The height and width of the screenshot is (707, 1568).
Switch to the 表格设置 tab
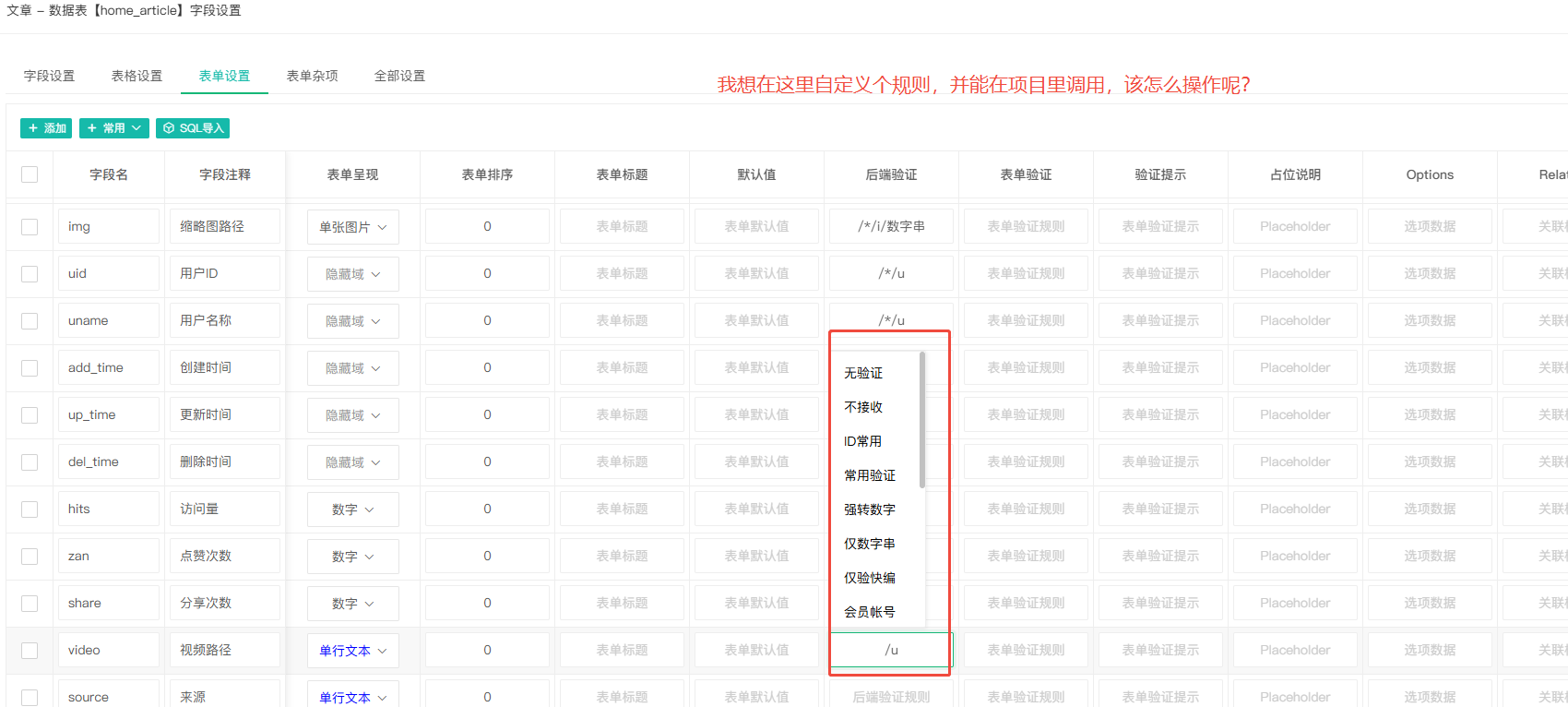137,76
